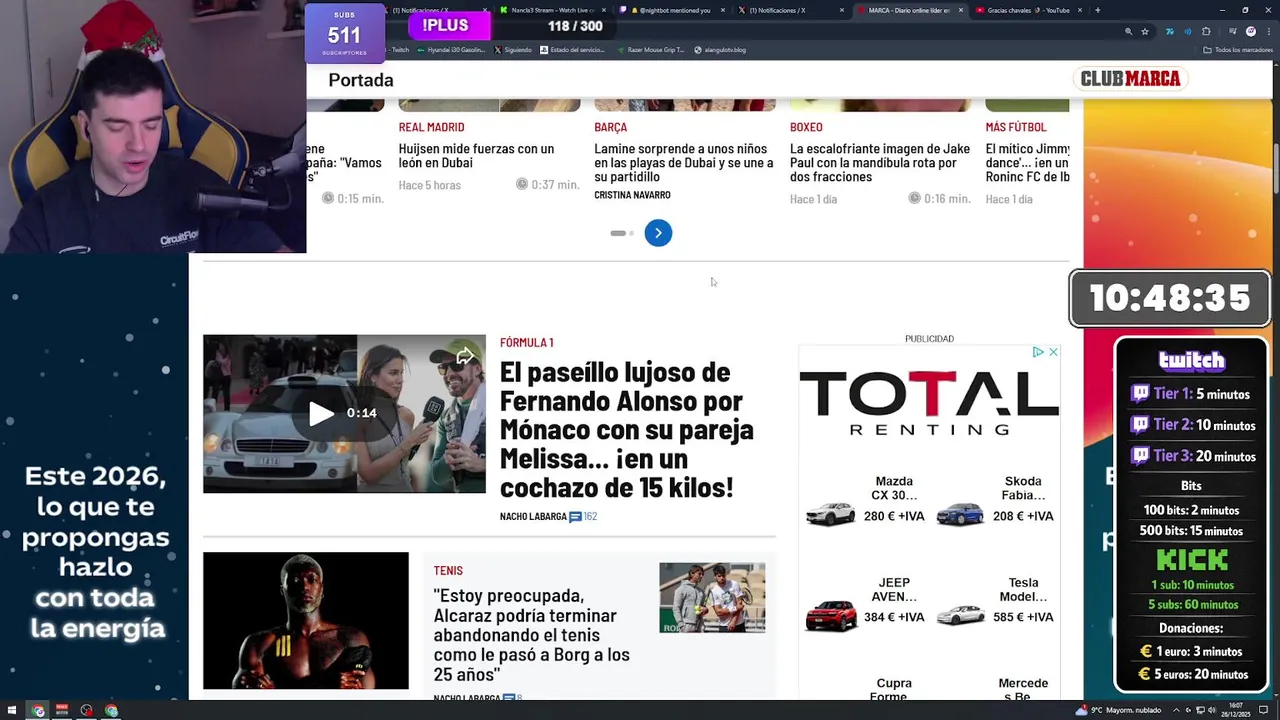Click the Chrome icon in the Windows taskbar
This screenshot has height=720, width=1280.
pos(38,711)
